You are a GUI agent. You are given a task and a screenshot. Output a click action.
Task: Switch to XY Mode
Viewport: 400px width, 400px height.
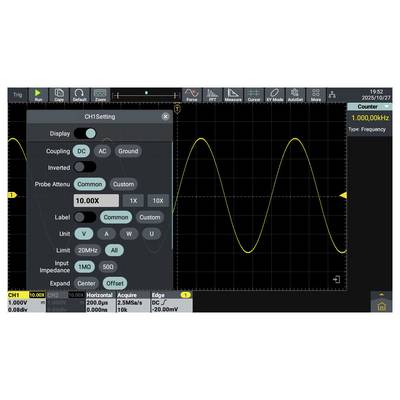(274, 95)
